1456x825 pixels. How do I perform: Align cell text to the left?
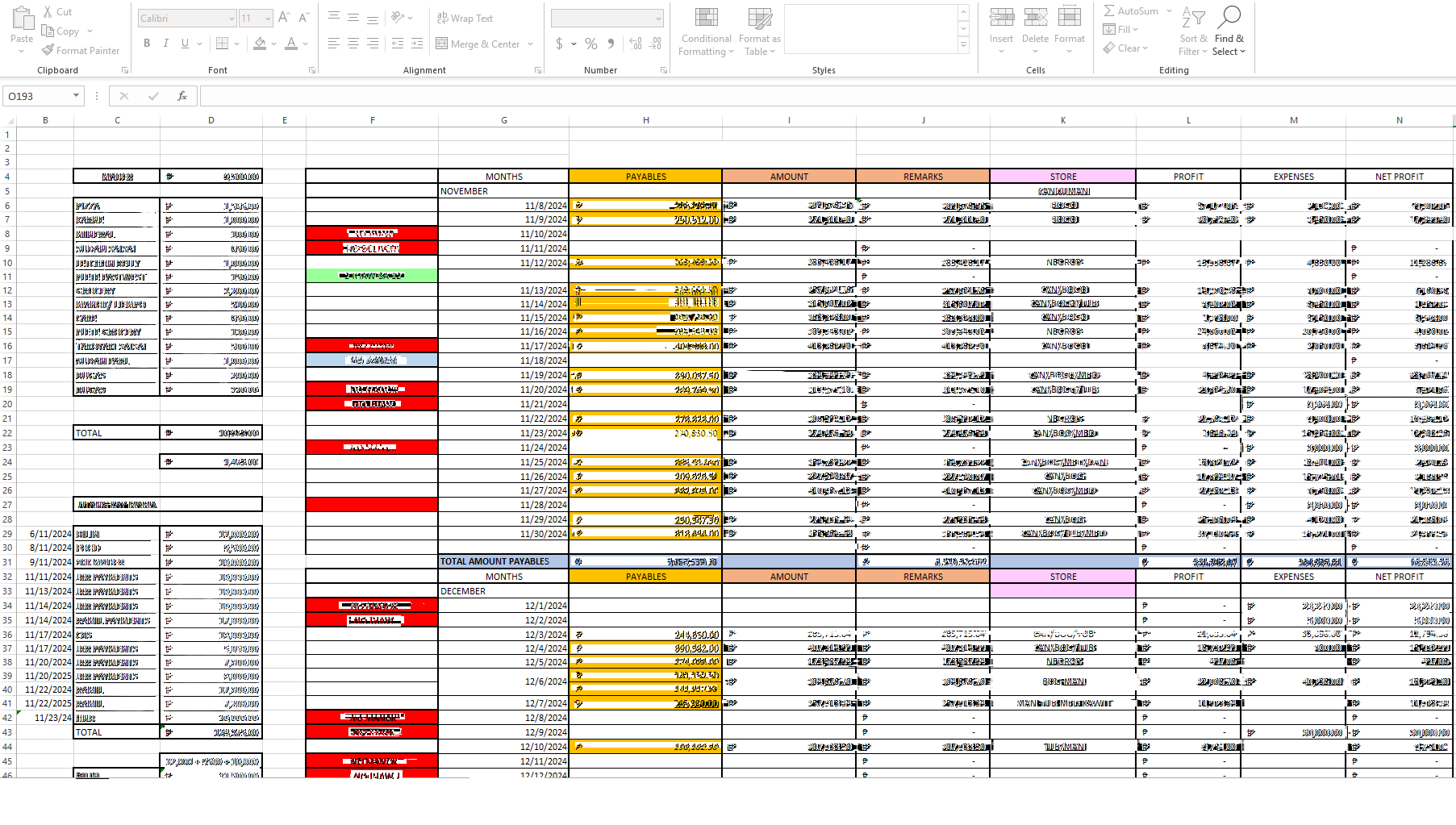[334, 44]
